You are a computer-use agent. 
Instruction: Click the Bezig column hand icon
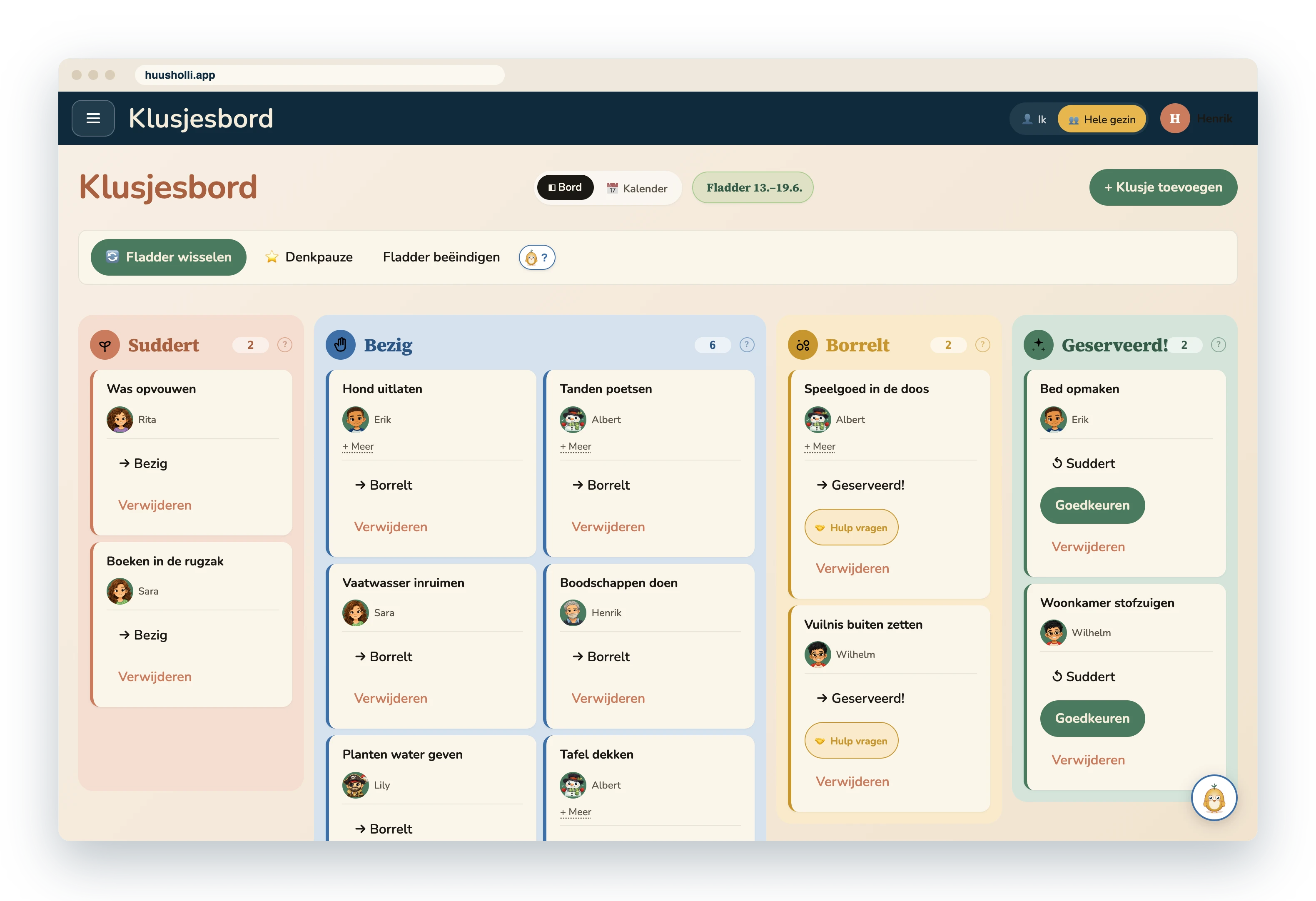click(340, 345)
